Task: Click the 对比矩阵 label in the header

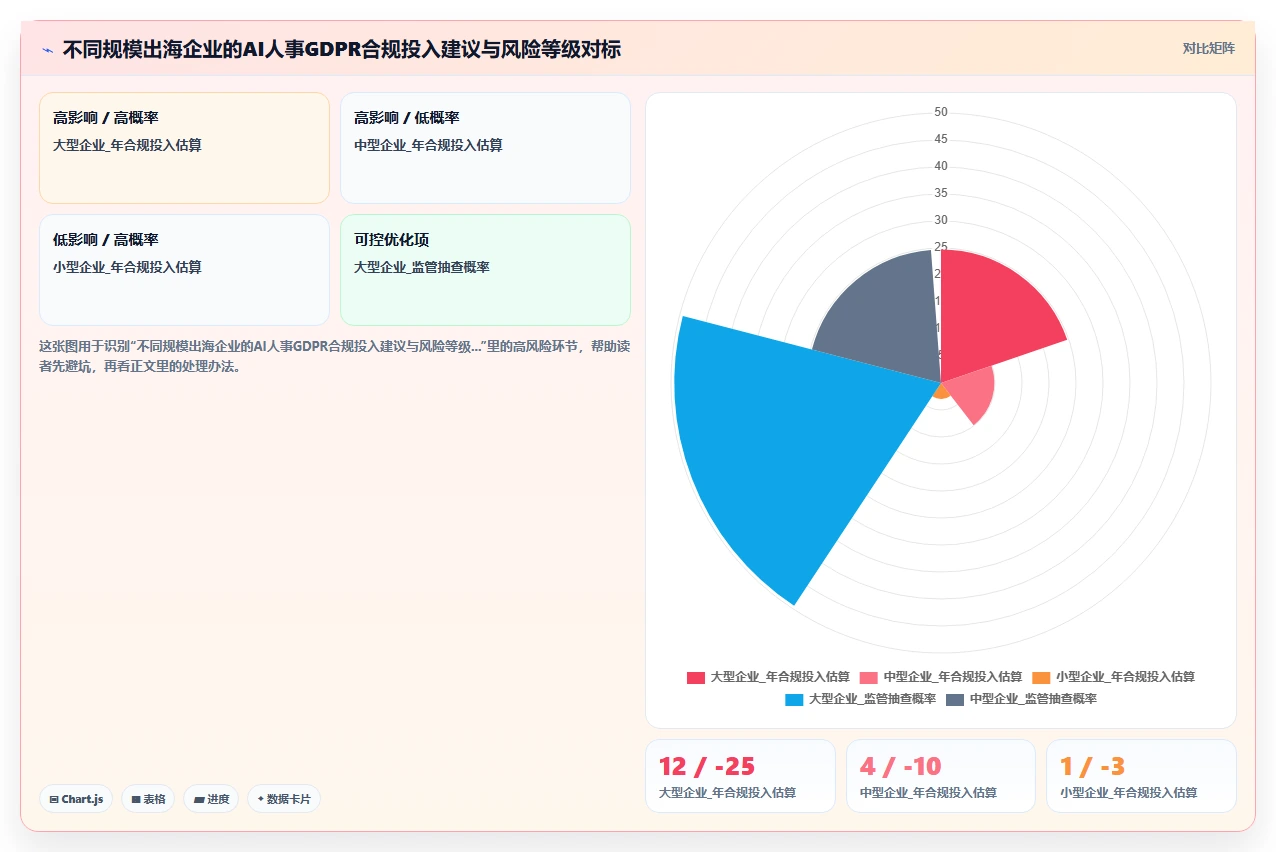Action: (1208, 48)
